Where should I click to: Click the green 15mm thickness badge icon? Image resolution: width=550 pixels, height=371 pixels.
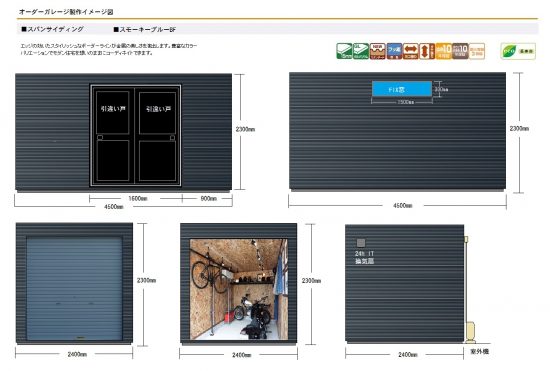344,51
